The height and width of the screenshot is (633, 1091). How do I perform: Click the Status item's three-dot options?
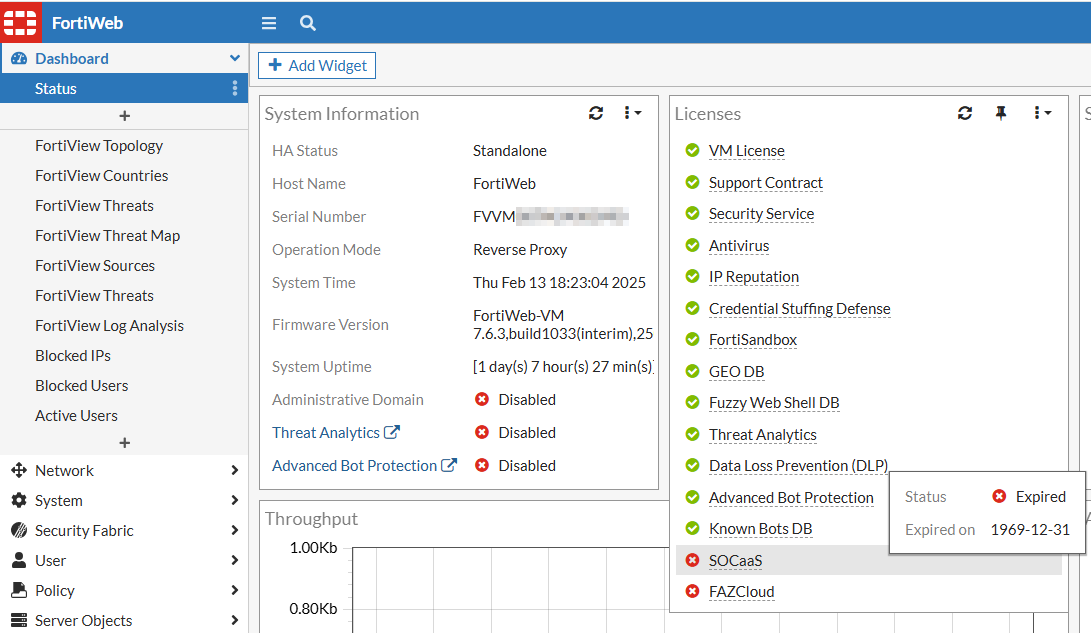coord(235,89)
